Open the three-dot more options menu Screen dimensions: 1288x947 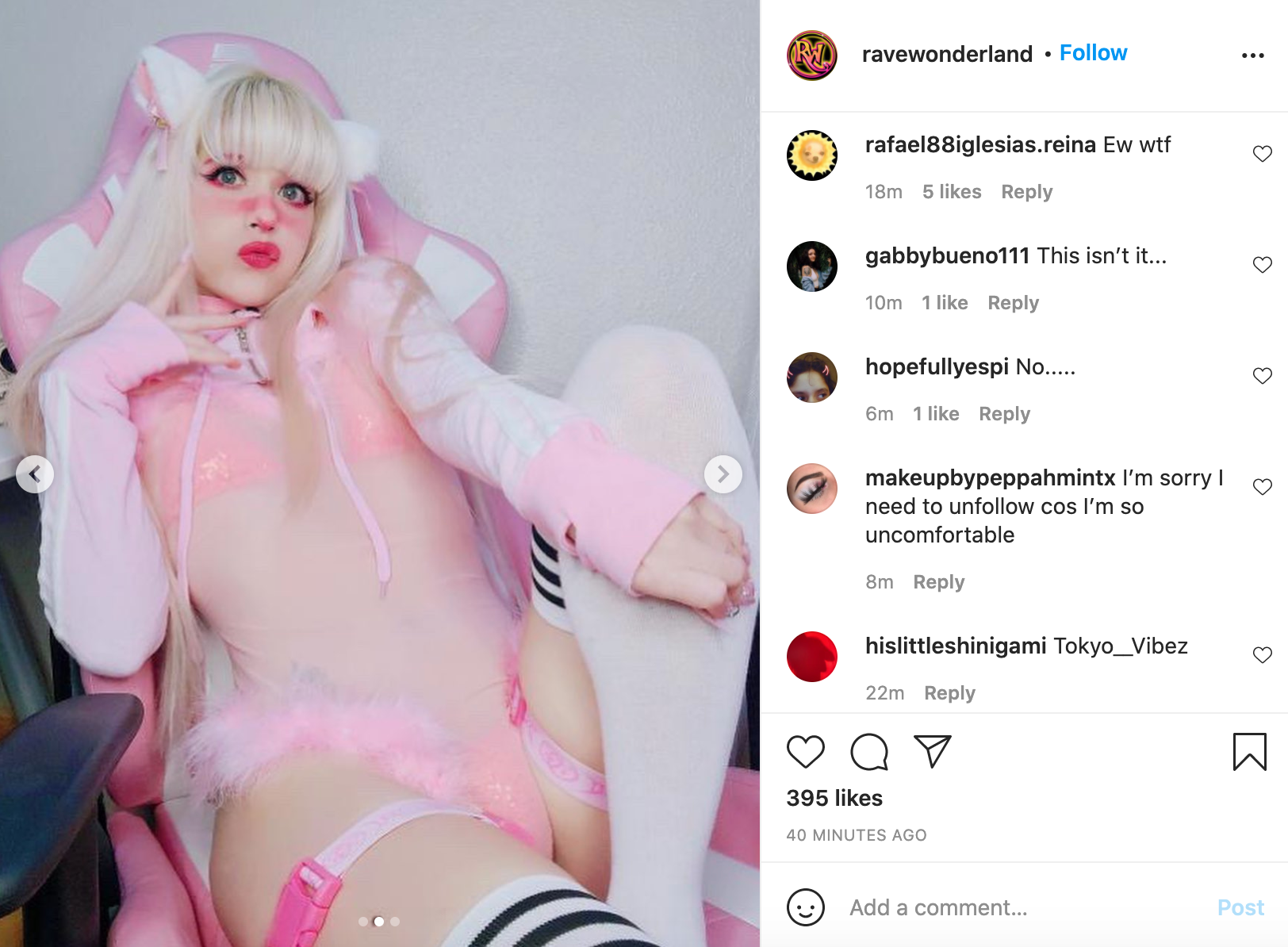(x=1252, y=56)
